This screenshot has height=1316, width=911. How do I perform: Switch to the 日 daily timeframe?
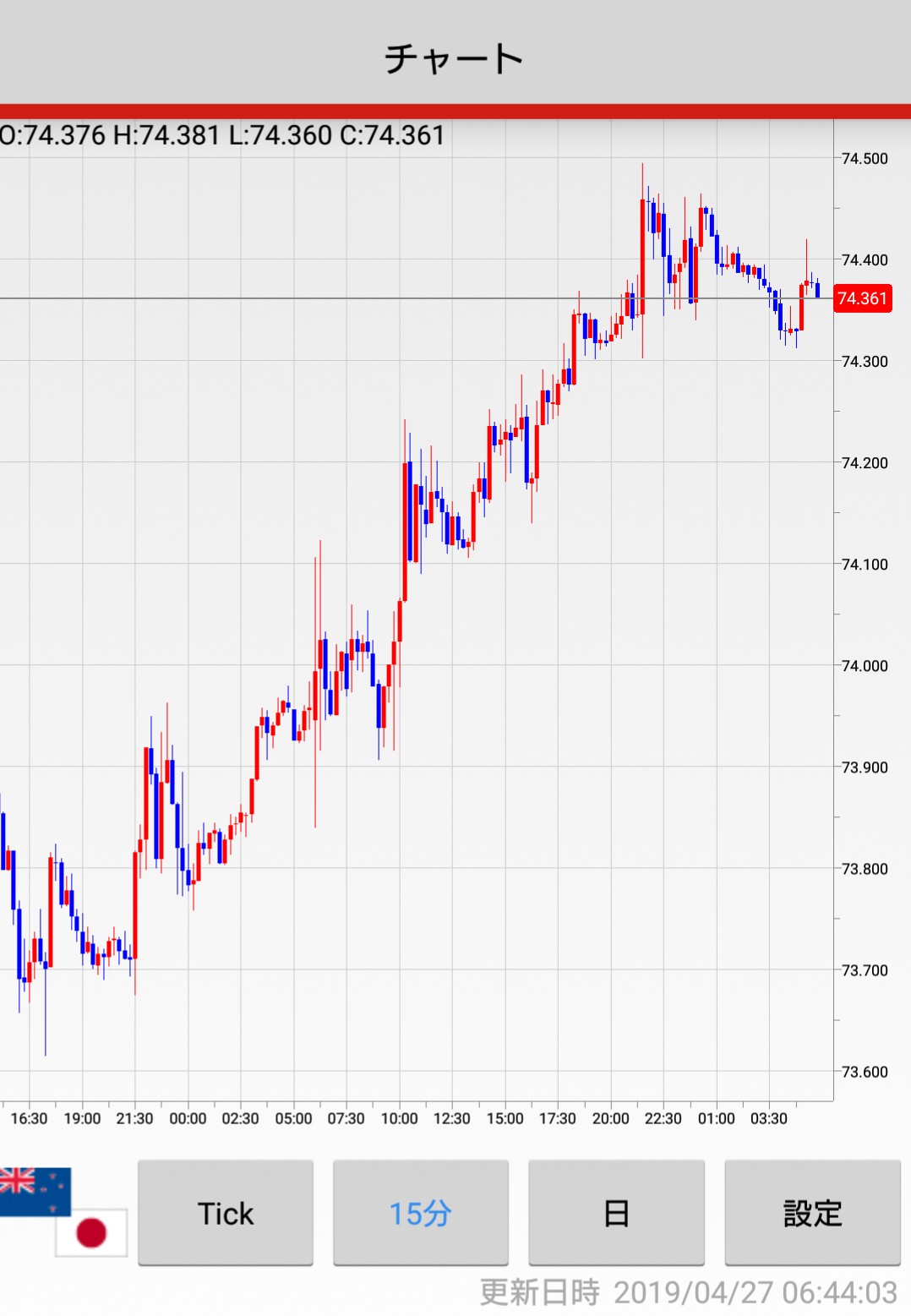coord(616,1213)
